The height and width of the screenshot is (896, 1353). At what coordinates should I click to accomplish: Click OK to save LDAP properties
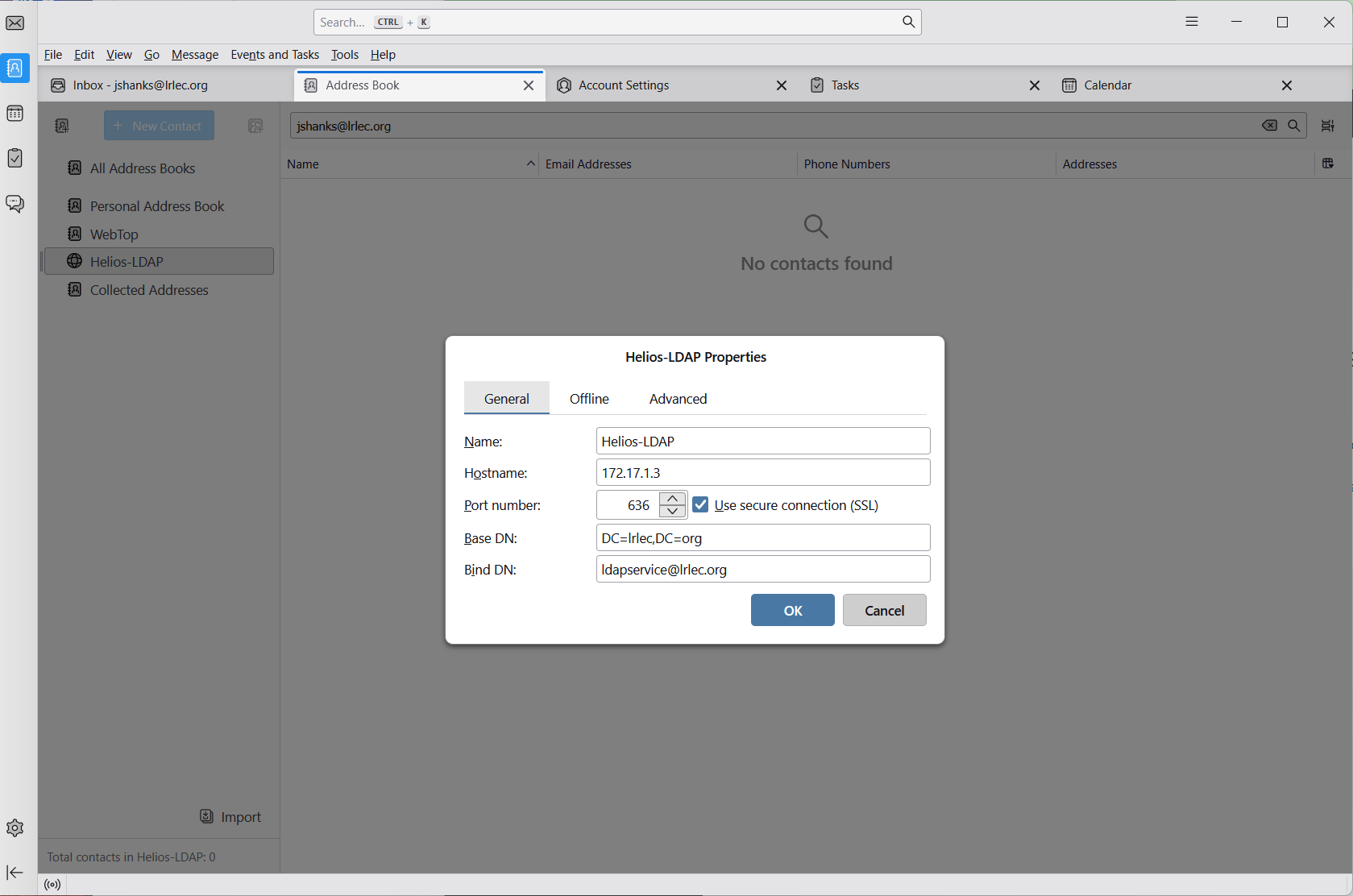point(792,611)
